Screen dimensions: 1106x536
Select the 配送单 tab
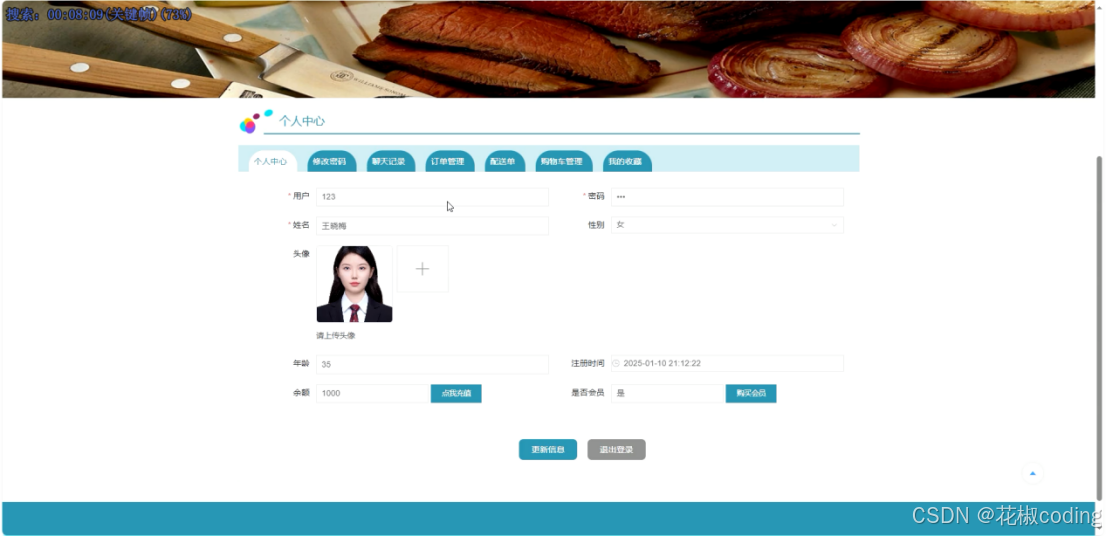point(504,162)
